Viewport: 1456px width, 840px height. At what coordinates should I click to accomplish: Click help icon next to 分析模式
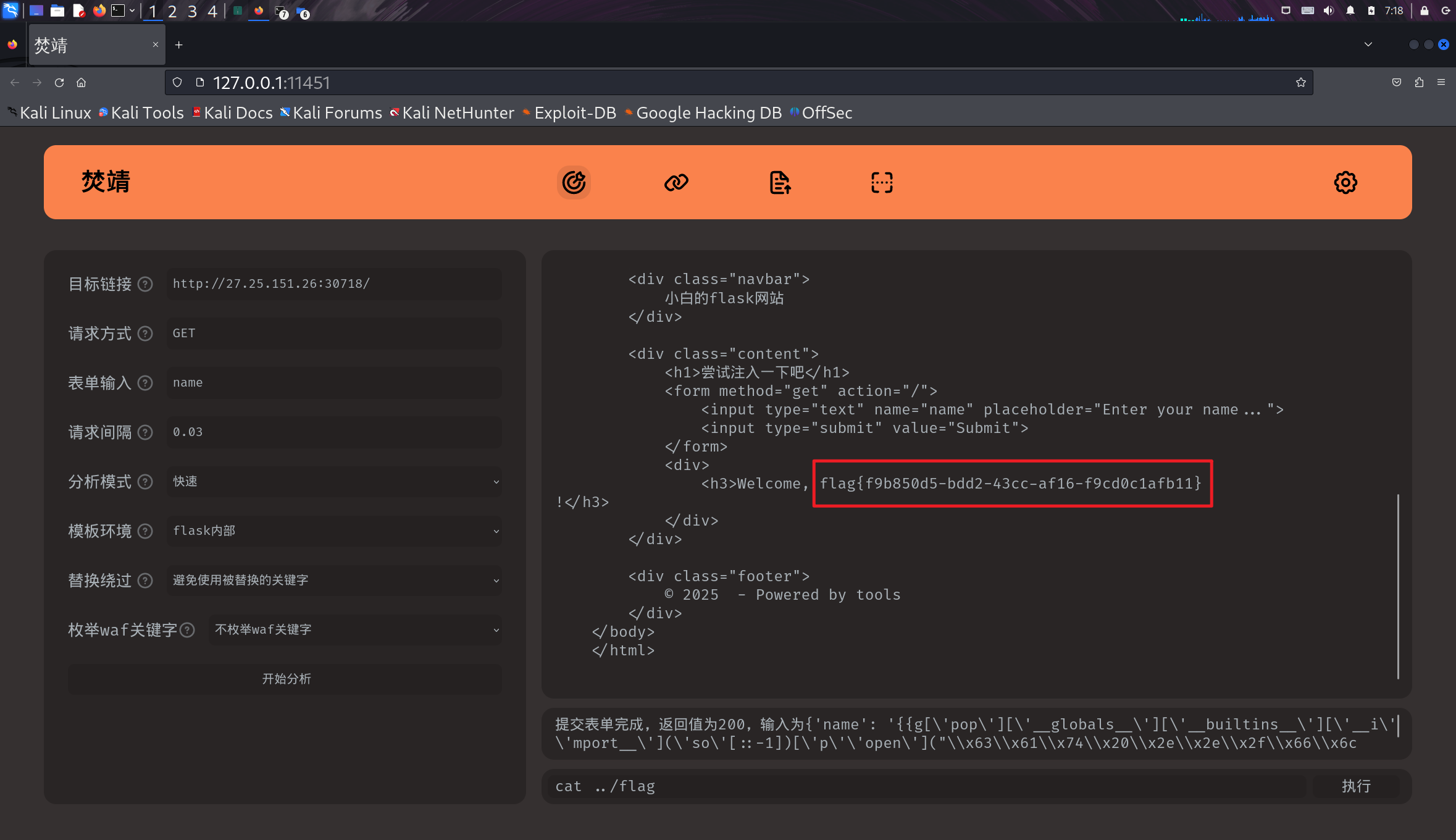pyautogui.click(x=145, y=482)
